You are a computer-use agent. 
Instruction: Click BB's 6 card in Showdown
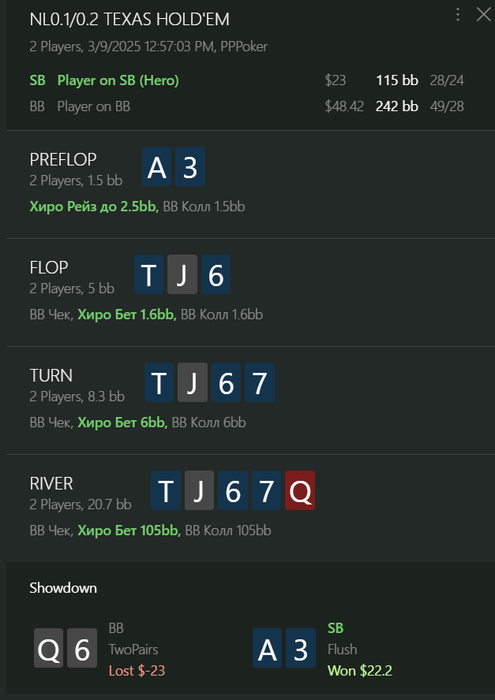point(82,648)
